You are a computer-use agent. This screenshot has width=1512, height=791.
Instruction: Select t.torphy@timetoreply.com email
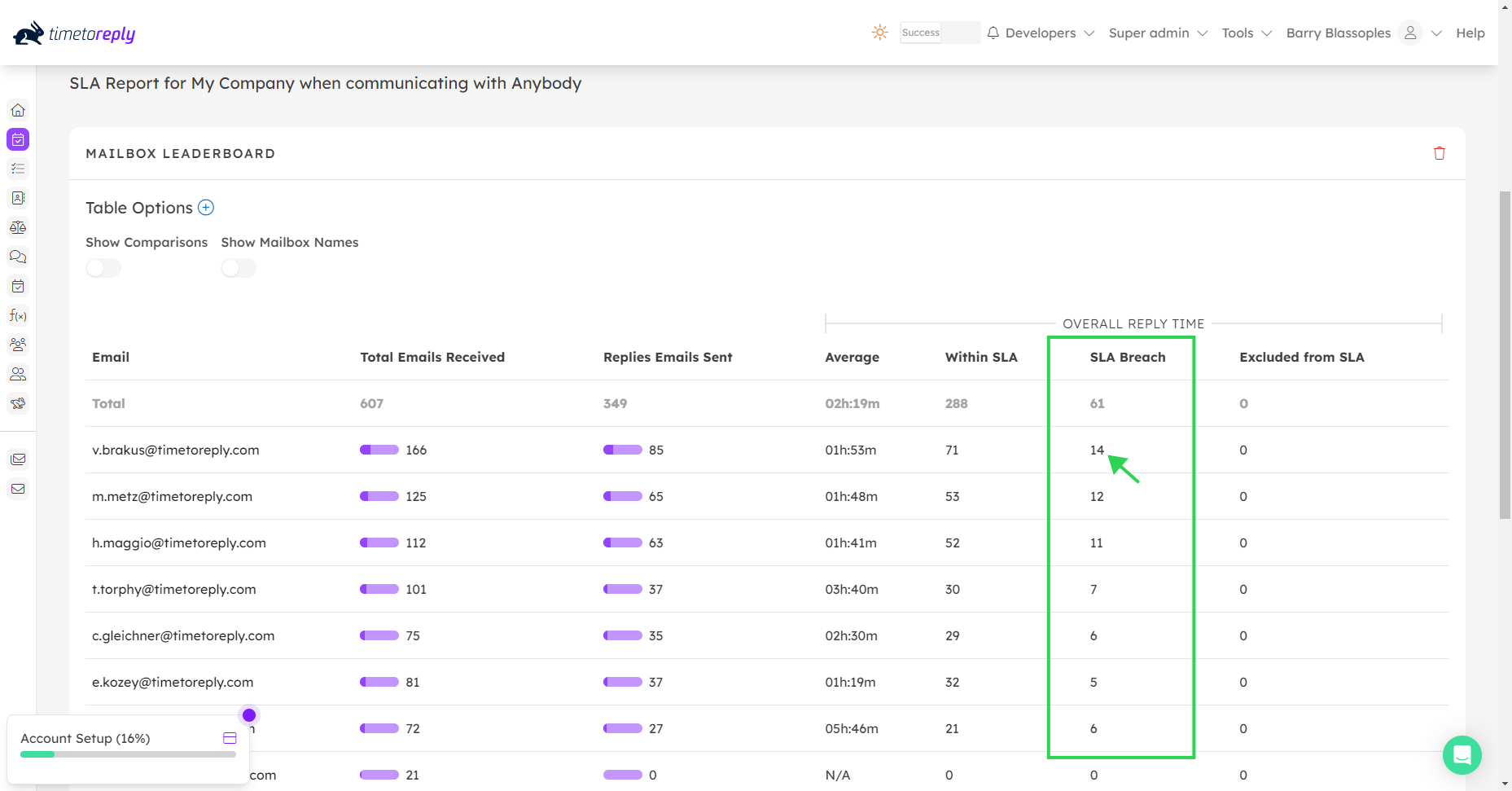pyautogui.click(x=174, y=589)
